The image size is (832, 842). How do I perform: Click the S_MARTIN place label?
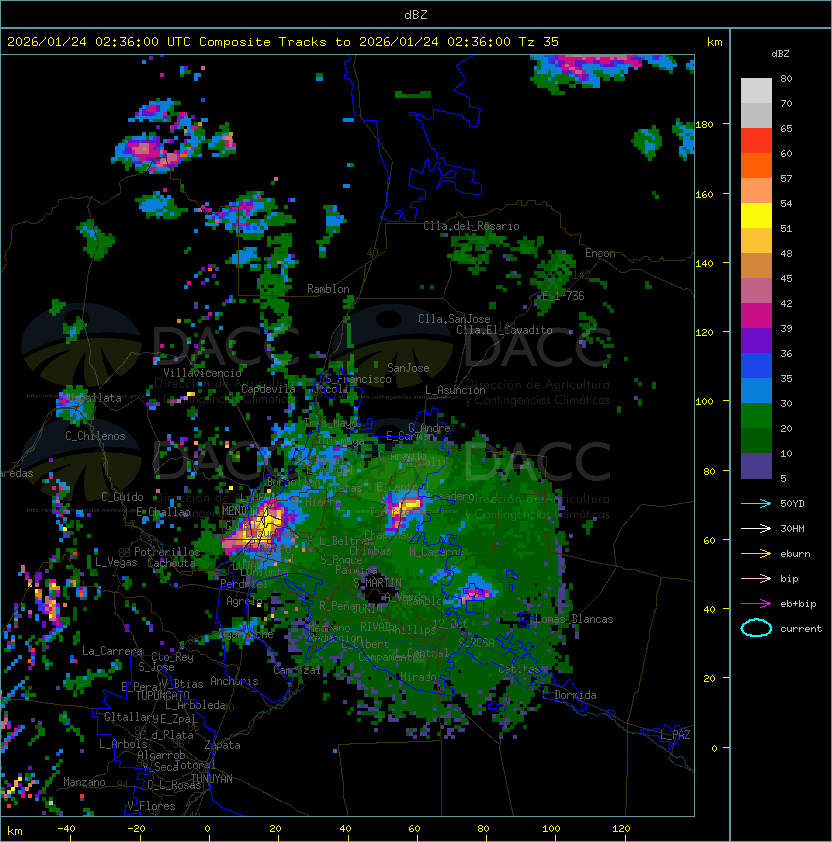pyautogui.click(x=377, y=582)
